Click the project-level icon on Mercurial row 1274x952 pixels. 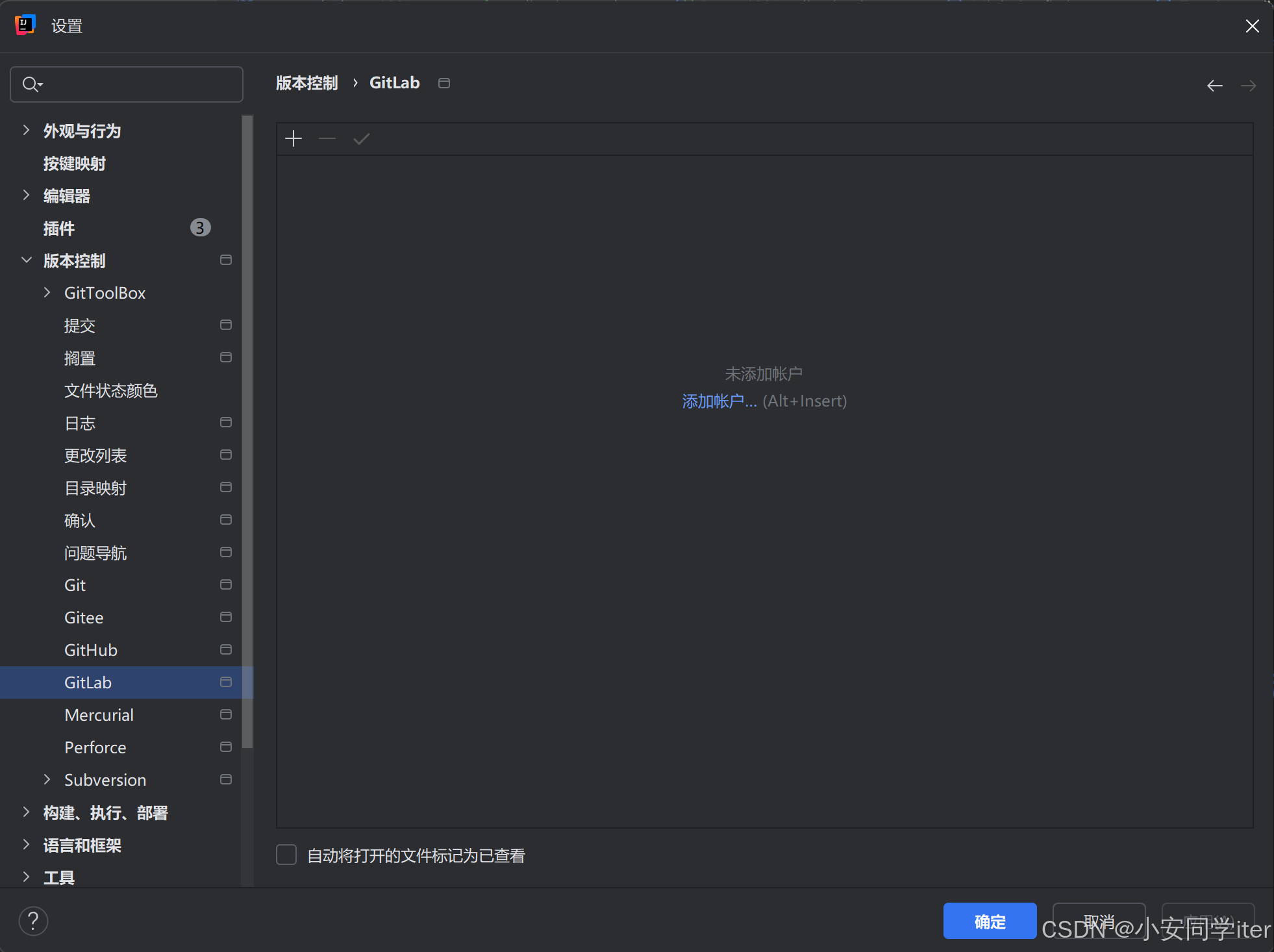point(226,714)
